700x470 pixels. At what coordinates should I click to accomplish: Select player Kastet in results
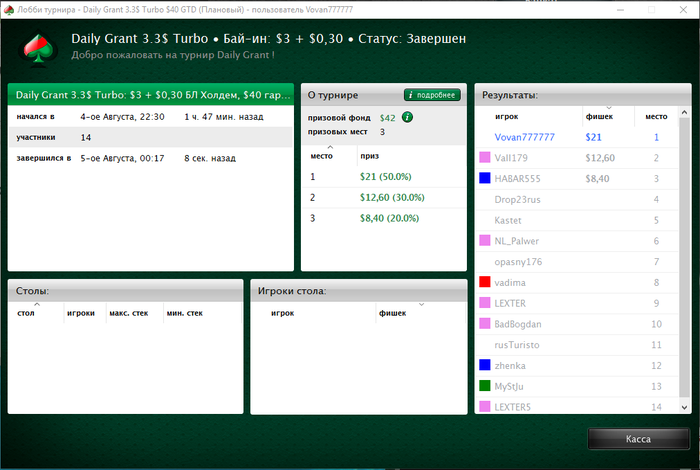pyautogui.click(x=577, y=220)
